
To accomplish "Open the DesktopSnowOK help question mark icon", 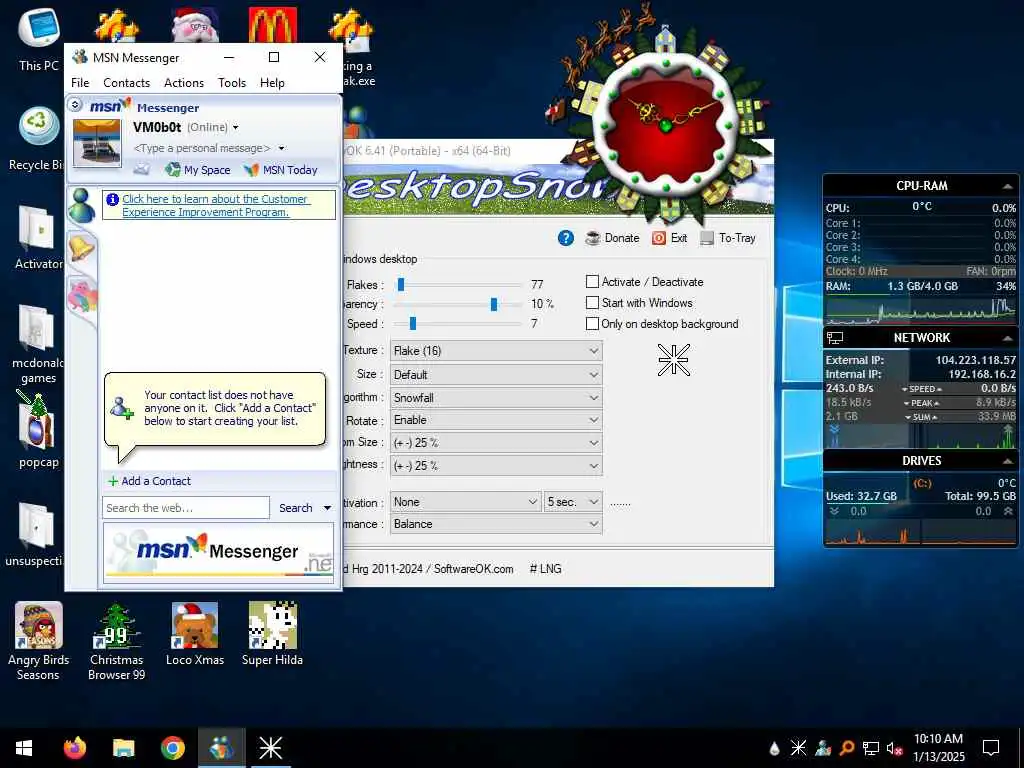I will click(566, 238).
